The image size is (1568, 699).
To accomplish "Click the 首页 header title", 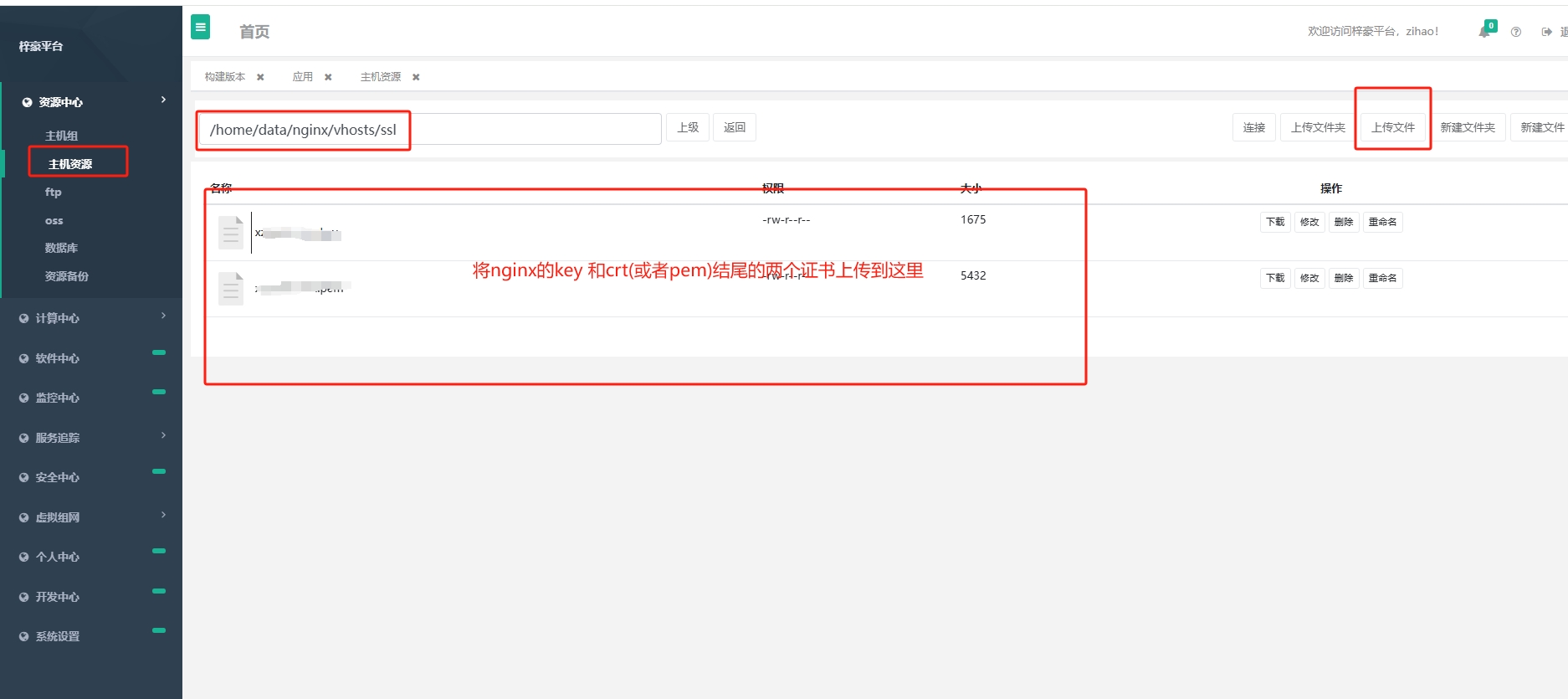I will 254,32.
